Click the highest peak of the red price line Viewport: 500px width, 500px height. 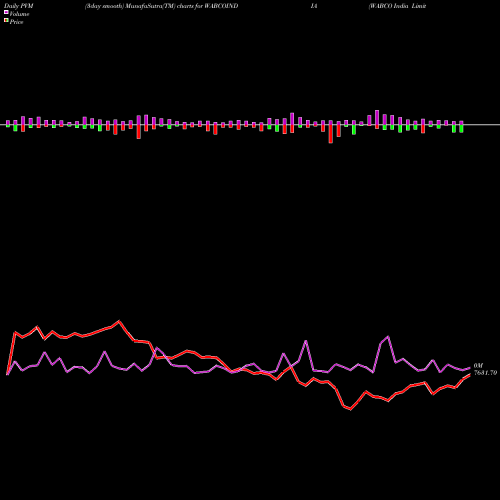click(119, 321)
